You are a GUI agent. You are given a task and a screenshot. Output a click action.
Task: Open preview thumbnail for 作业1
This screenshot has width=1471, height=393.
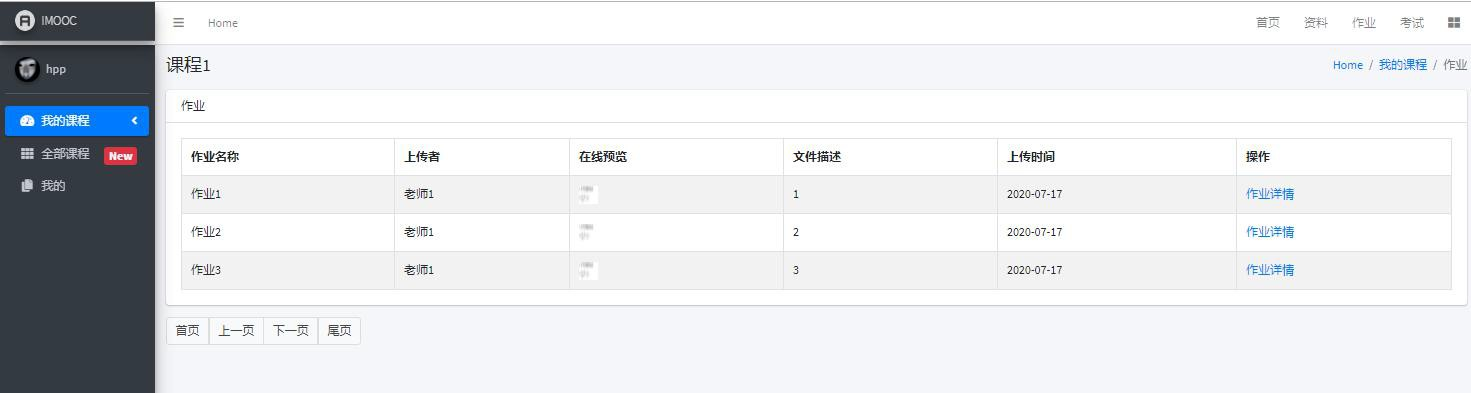(587, 194)
